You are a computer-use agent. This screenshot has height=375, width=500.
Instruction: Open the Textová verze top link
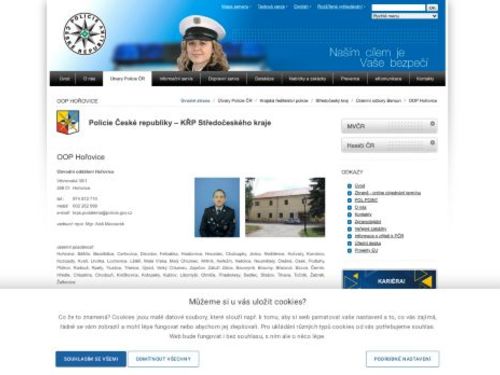click(271, 7)
